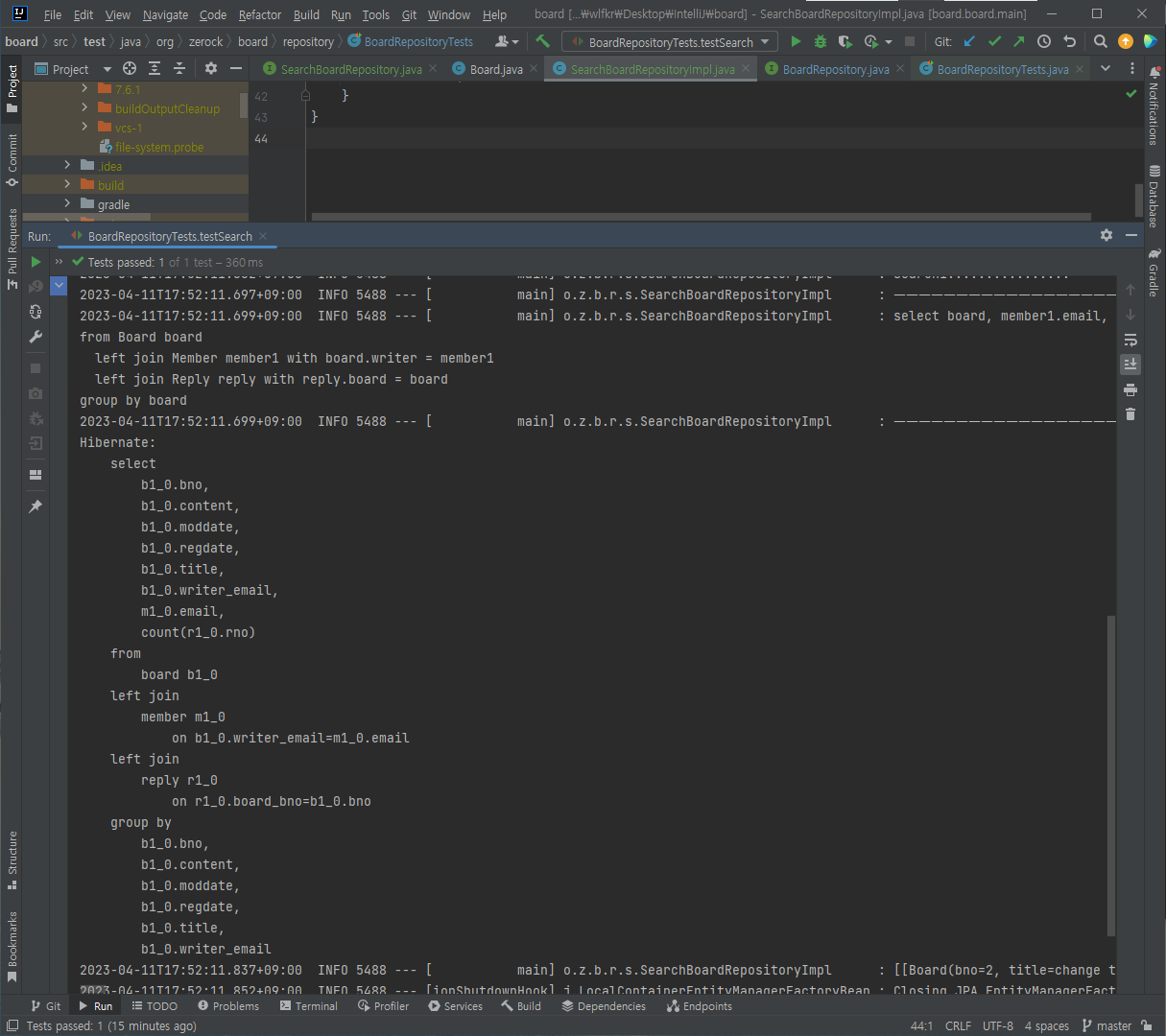Open the Refactor menu
The image size is (1166, 1036).
[260, 14]
